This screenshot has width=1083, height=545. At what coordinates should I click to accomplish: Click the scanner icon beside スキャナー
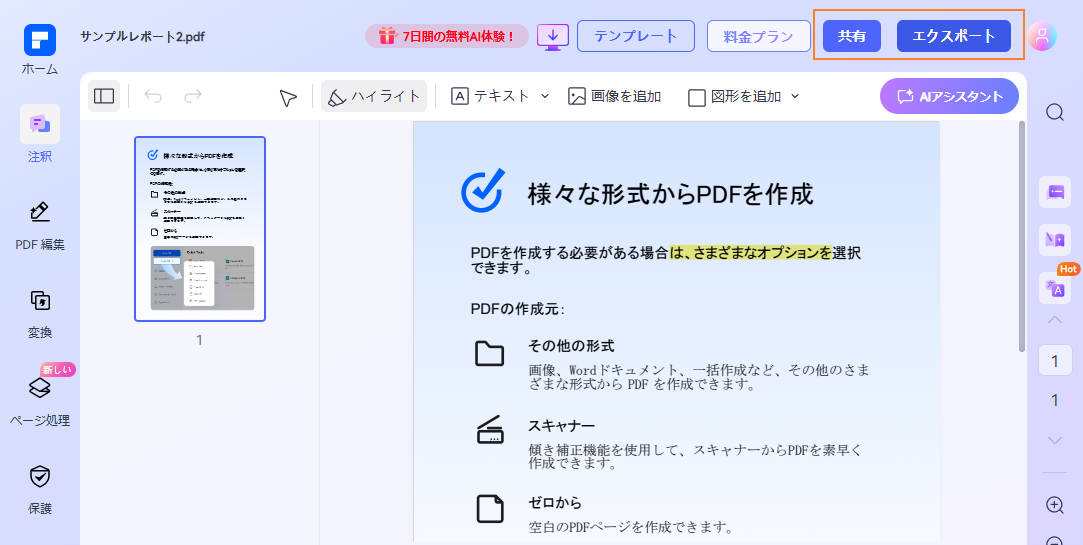[x=490, y=430]
